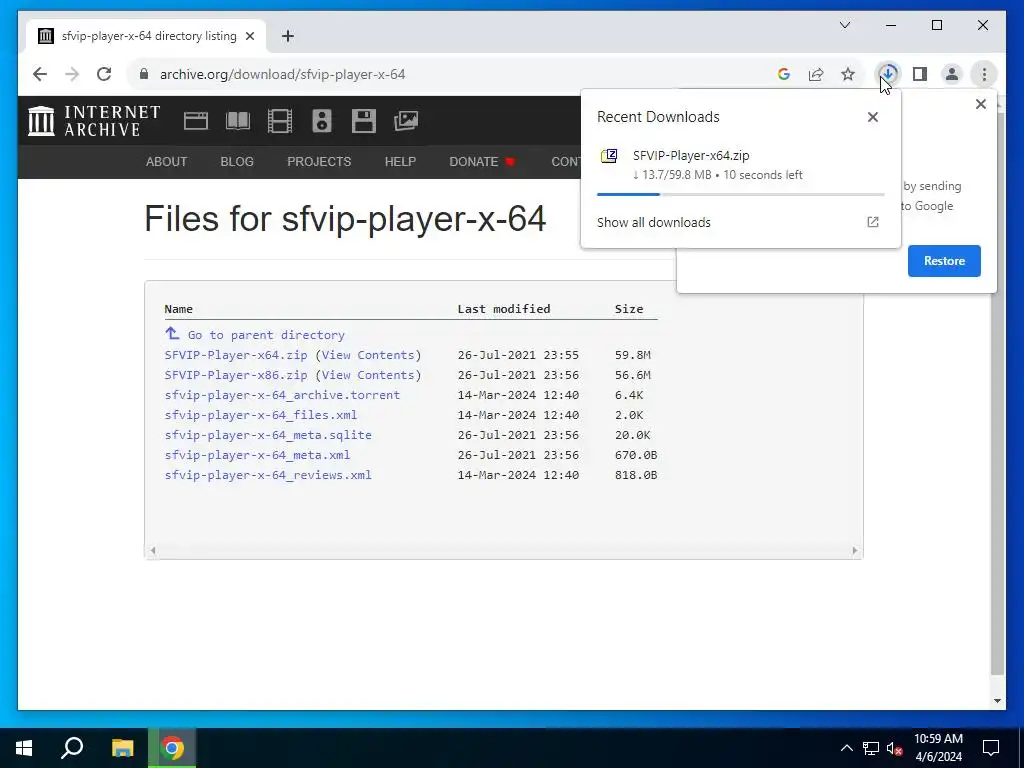Viewport: 1024px width, 768px height.
Task: Open sfvip-player-x-64_reviews.xml
Action: pos(268,475)
